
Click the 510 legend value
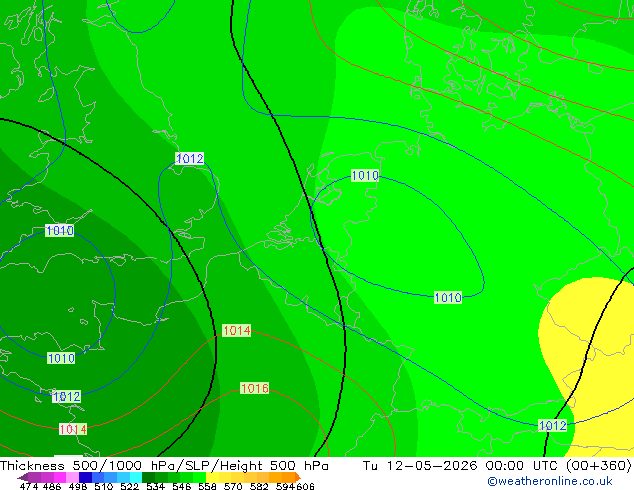(104, 486)
